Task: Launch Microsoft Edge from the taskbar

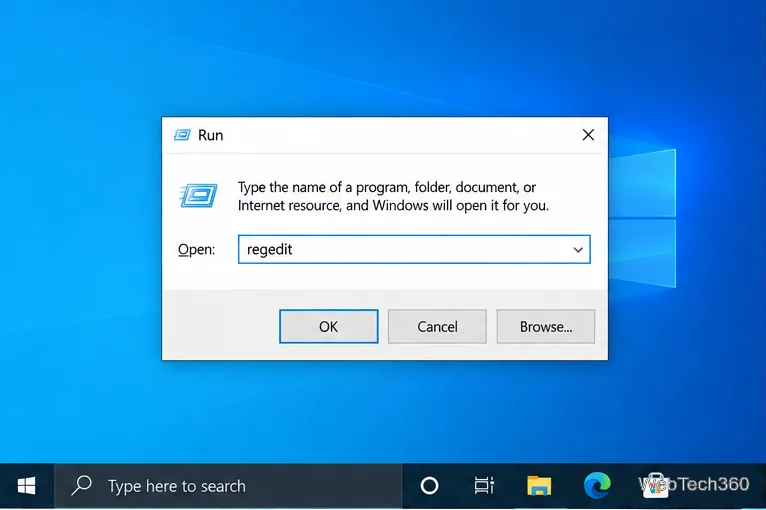Action: [596, 486]
